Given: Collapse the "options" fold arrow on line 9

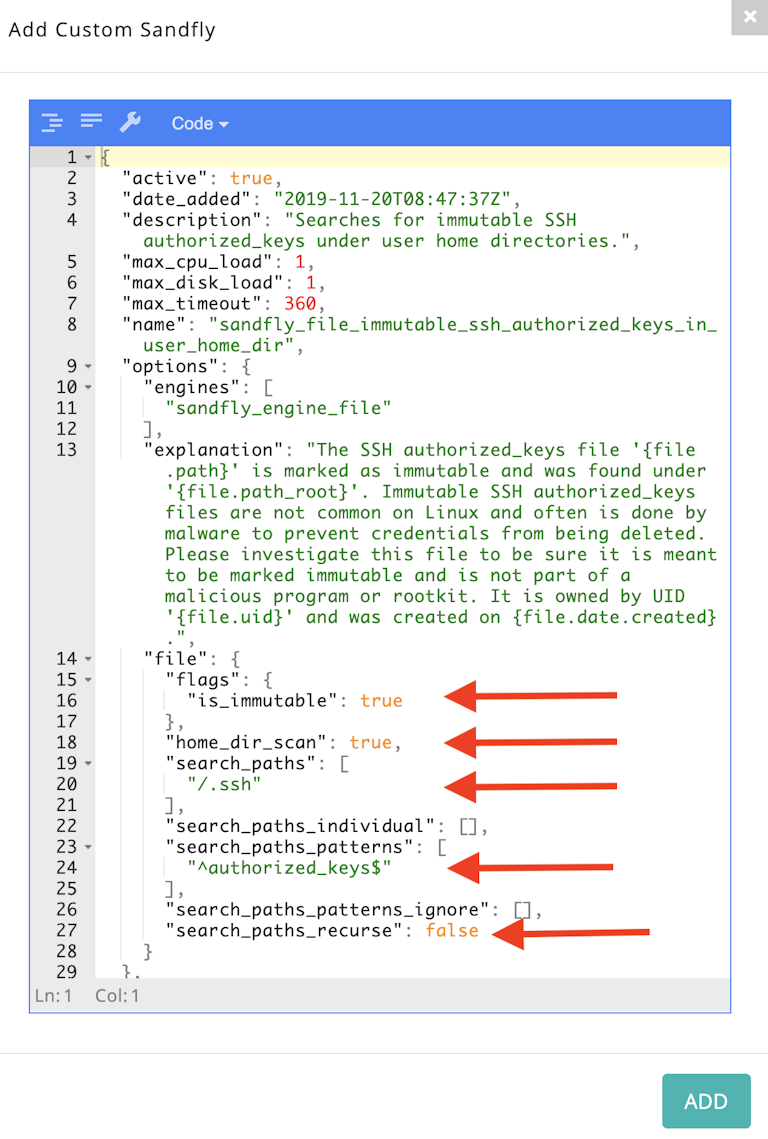Looking at the screenshot, I should 88,367.
